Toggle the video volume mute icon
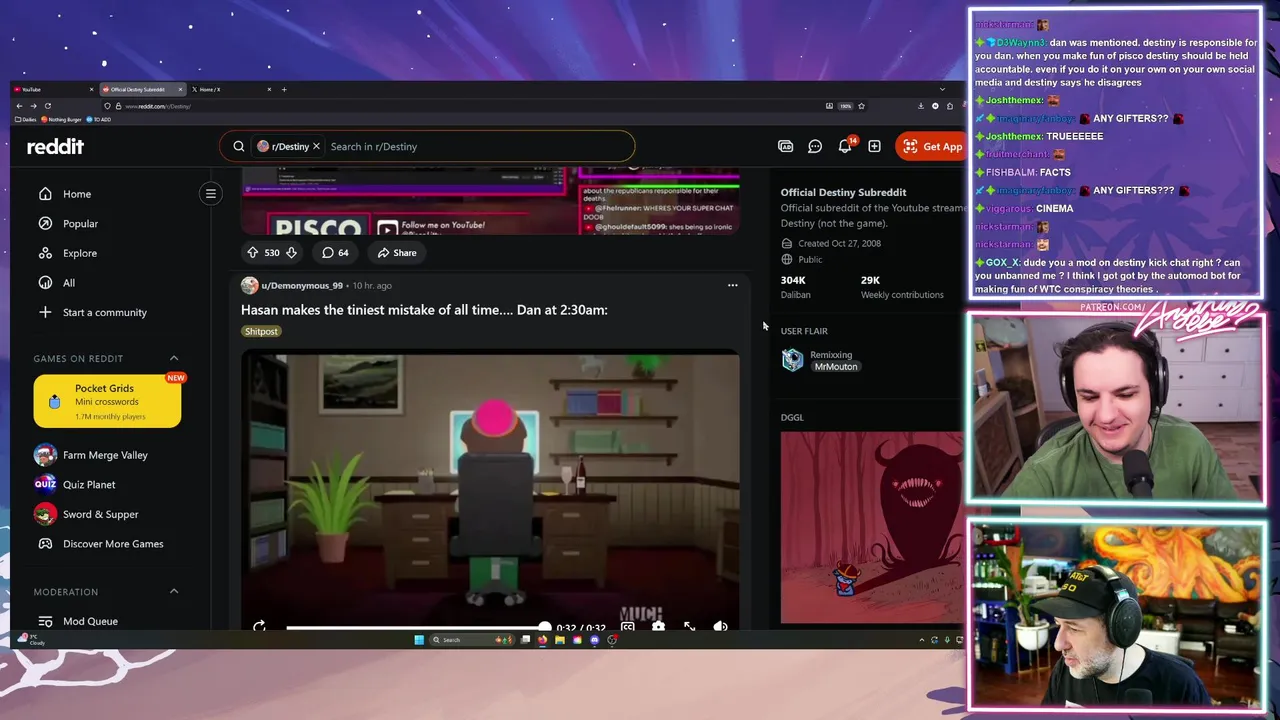Image resolution: width=1280 pixels, height=720 pixels. point(720,627)
